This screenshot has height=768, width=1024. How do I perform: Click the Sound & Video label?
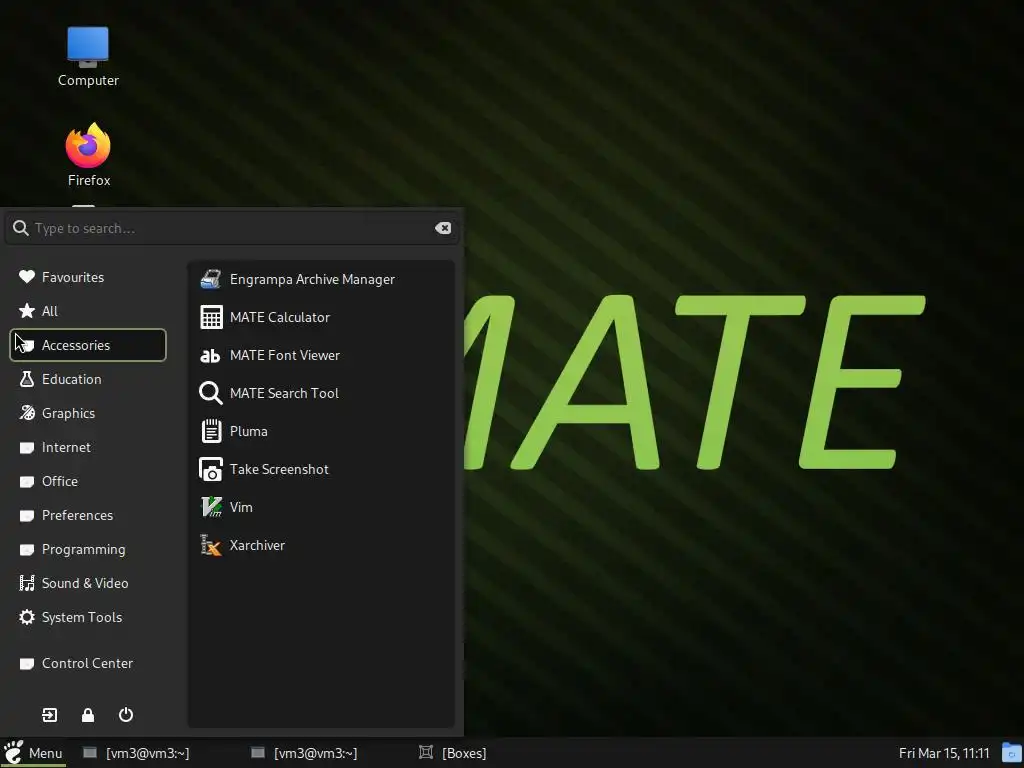coord(85,583)
